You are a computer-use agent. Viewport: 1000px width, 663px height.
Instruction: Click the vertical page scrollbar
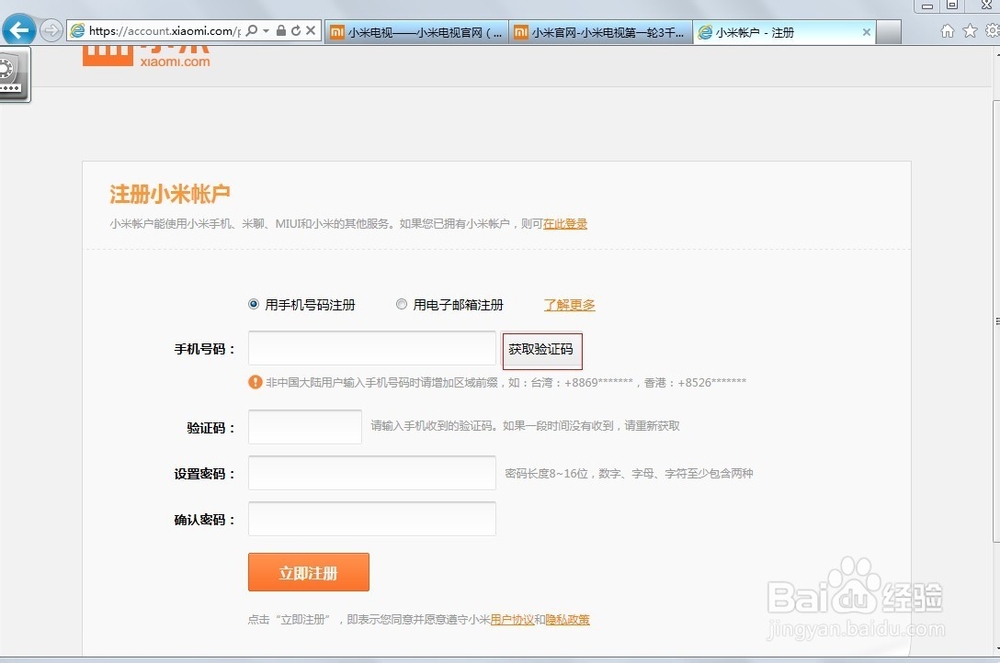tap(996, 321)
